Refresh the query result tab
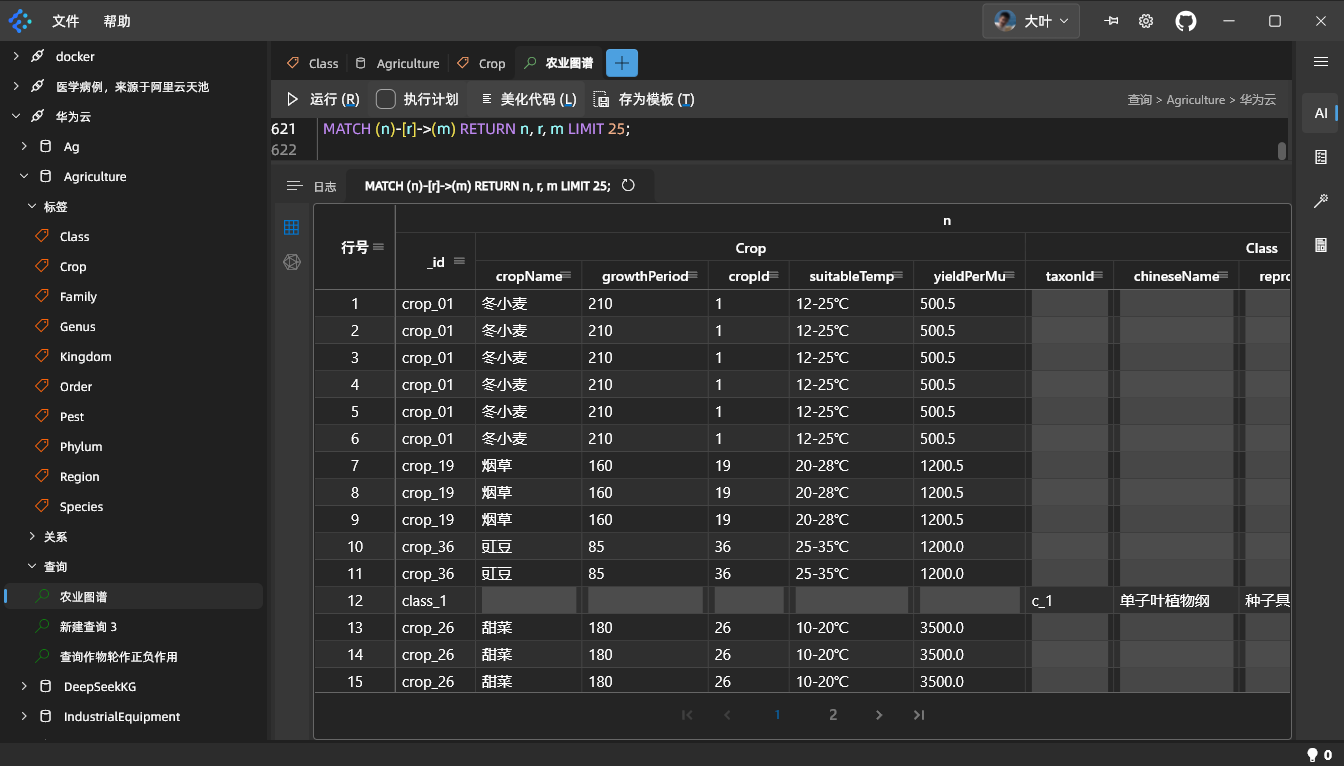Image resolution: width=1344 pixels, height=766 pixels. 628,186
